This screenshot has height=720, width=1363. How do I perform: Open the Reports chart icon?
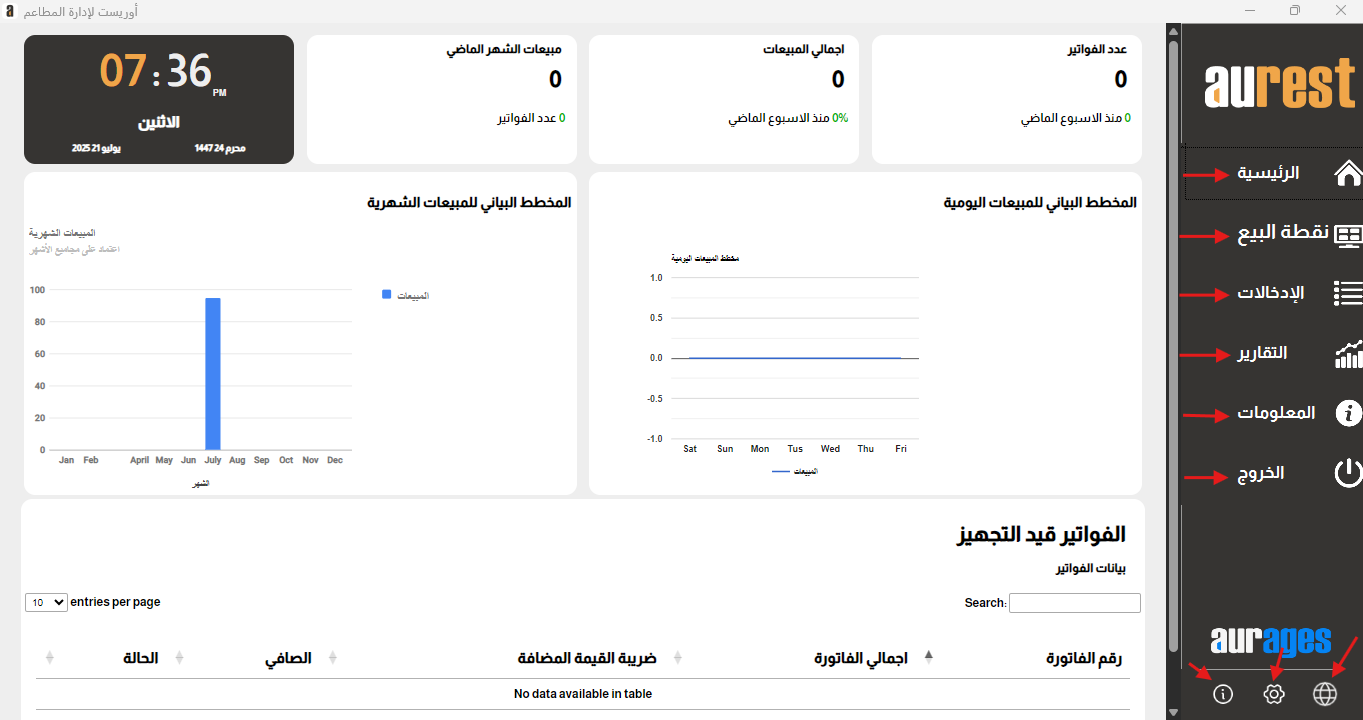[x=1348, y=354]
